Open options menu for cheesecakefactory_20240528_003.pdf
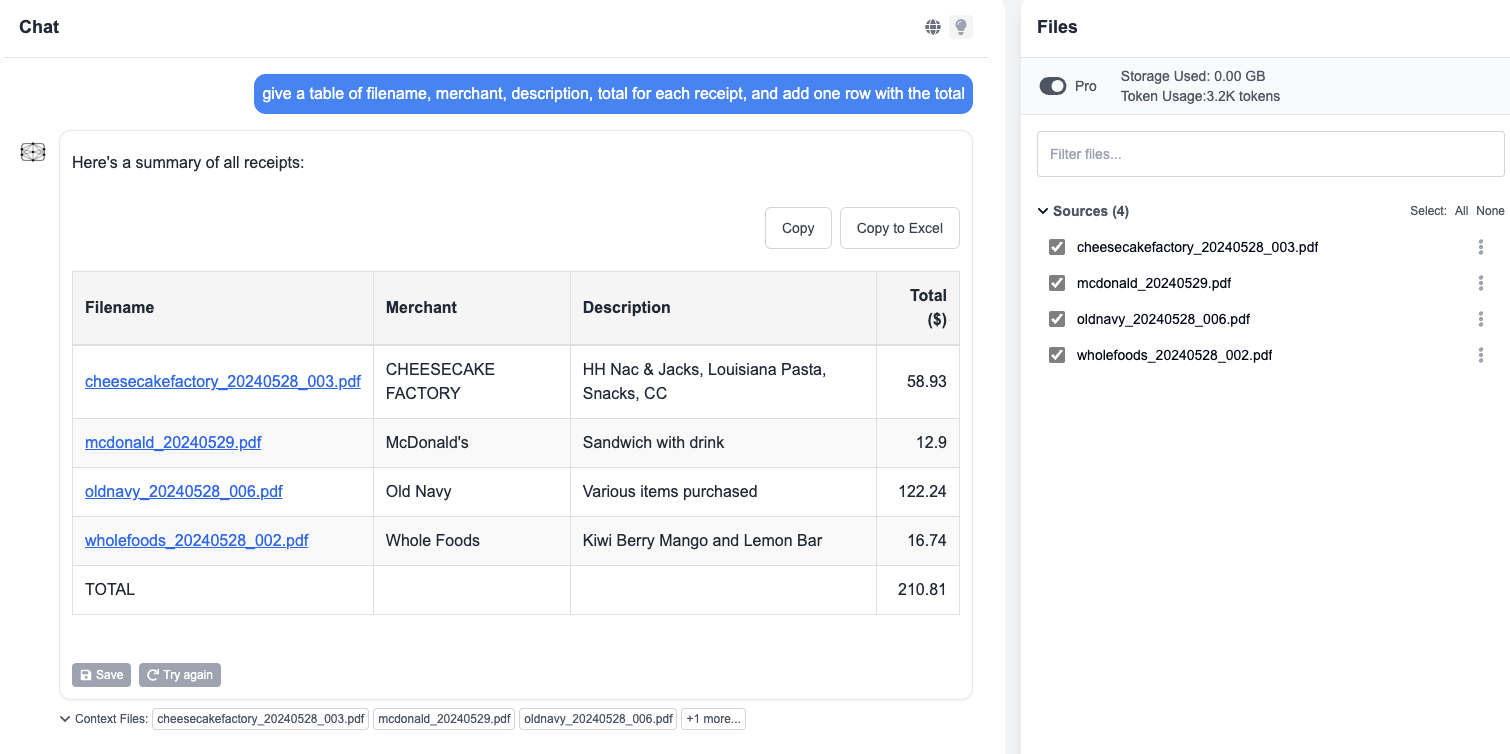This screenshot has height=754, width=1510. pos(1481,247)
